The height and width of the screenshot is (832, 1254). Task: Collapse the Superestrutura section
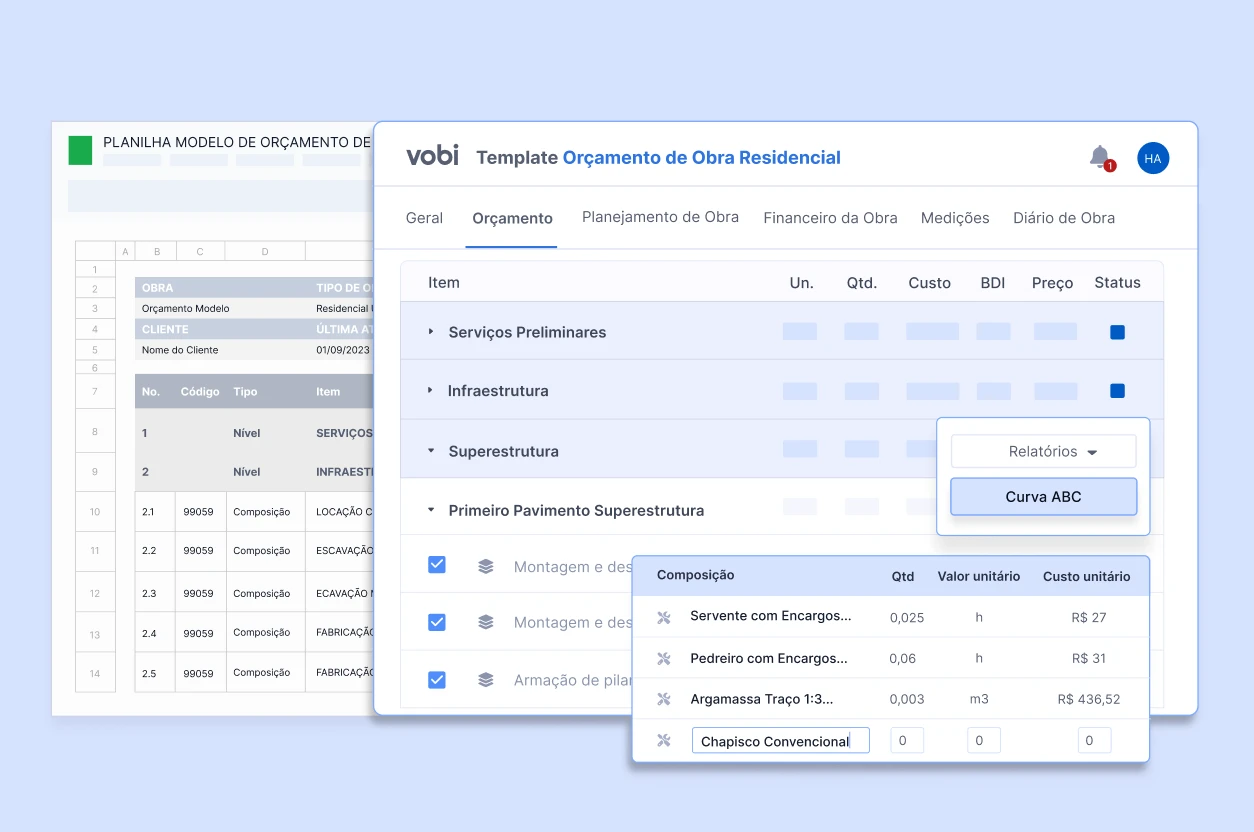[431, 451]
